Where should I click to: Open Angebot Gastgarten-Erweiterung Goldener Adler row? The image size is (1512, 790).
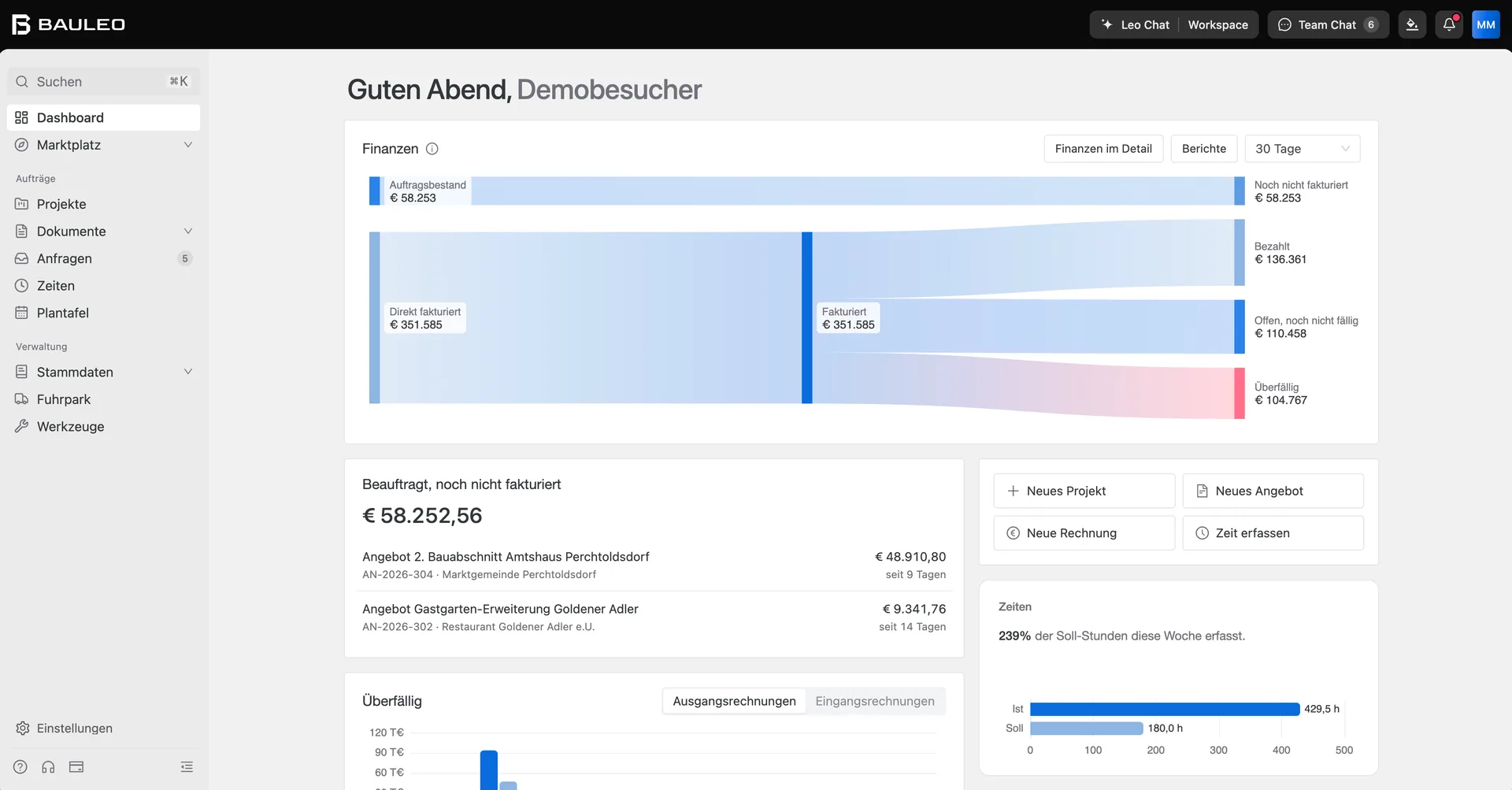click(654, 618)
